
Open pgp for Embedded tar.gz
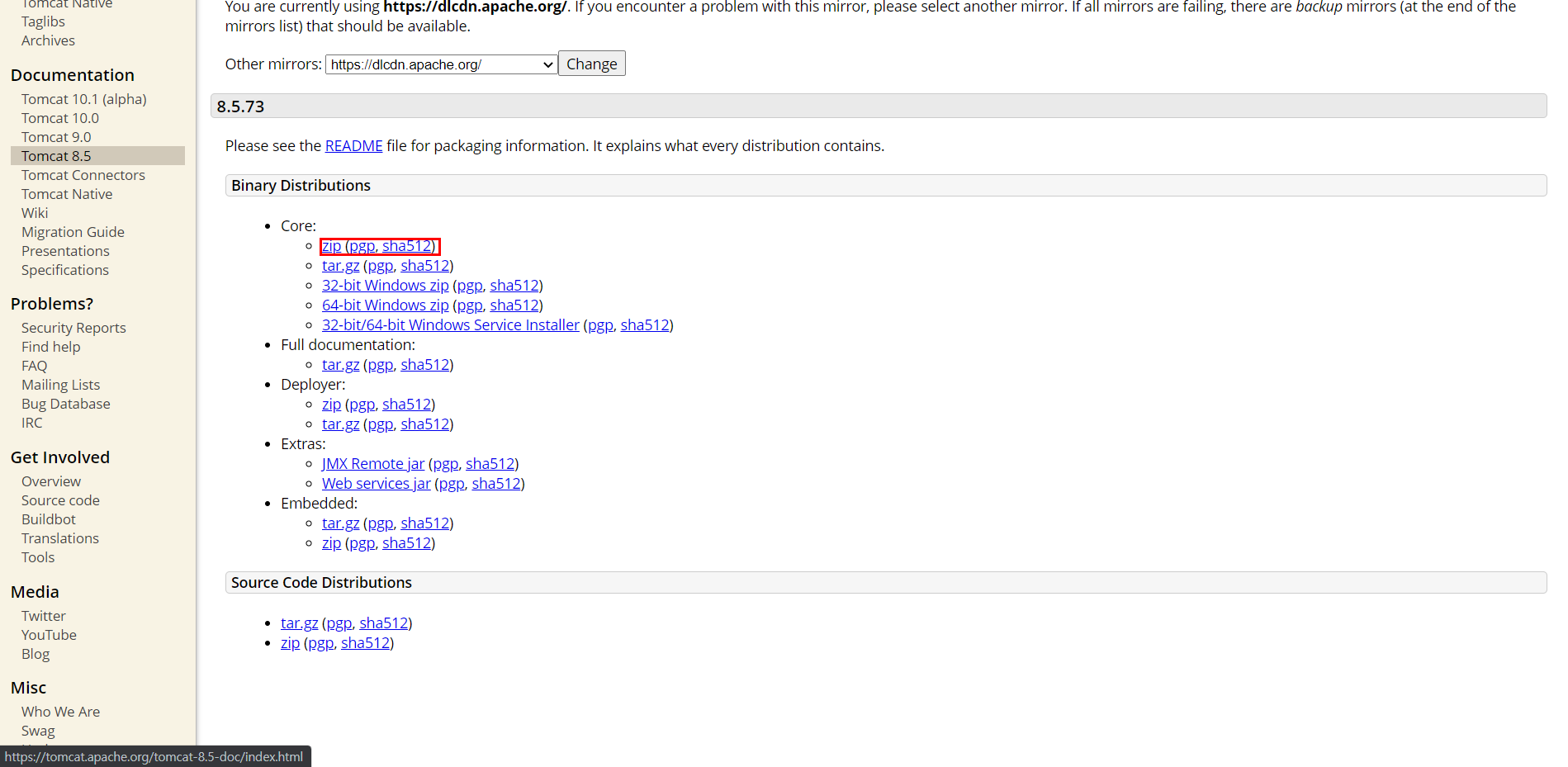(380, 523)
